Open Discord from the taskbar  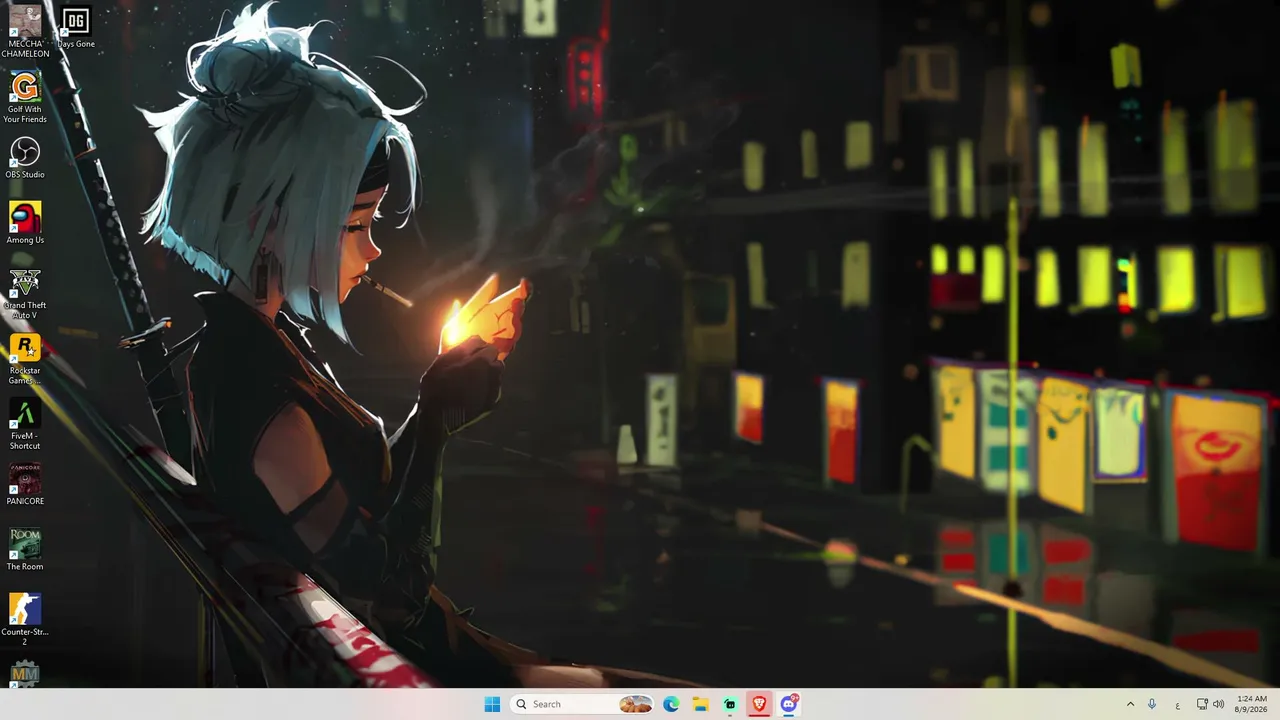click(789, 704)
